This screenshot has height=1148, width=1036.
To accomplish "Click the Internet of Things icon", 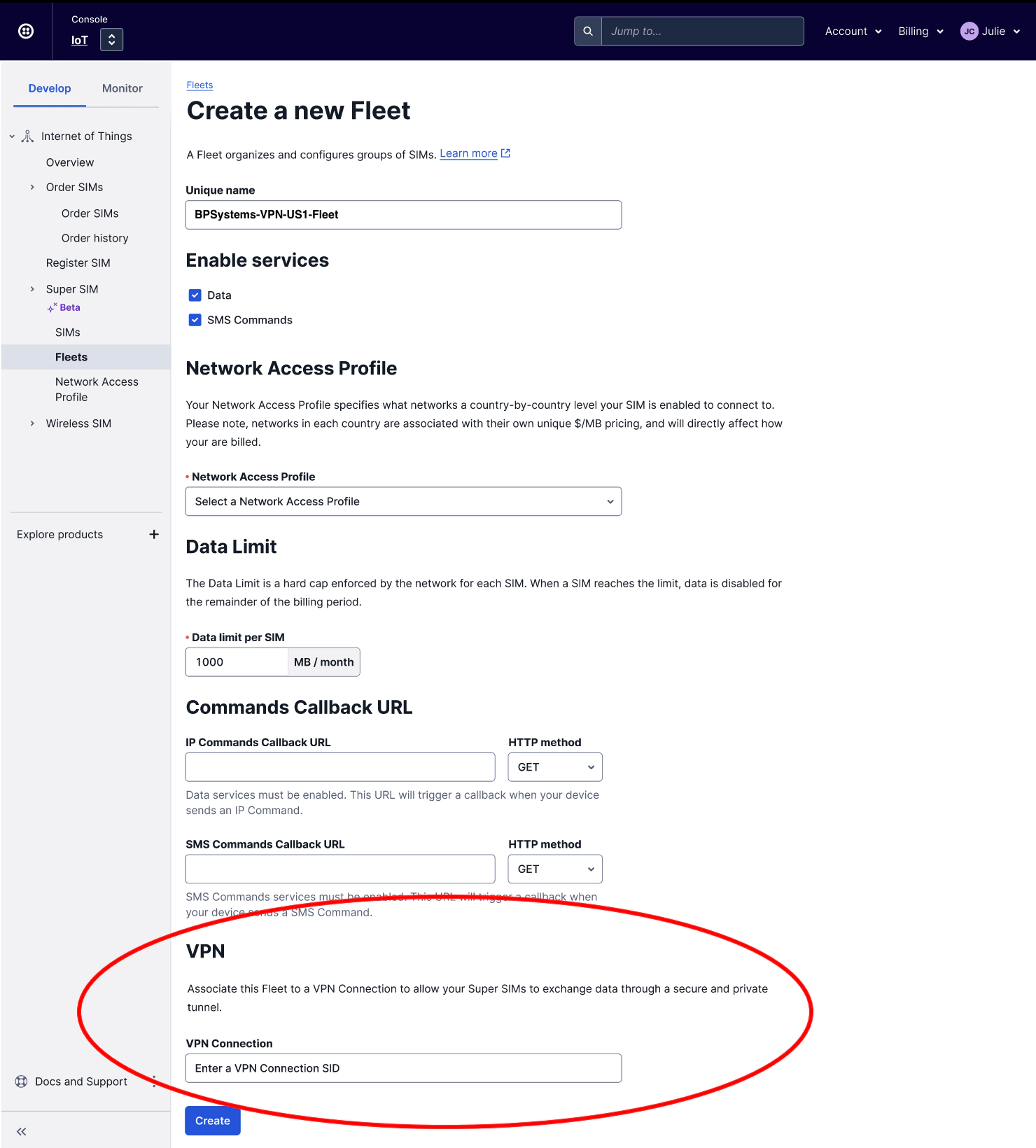I will (x=28, y=136).
